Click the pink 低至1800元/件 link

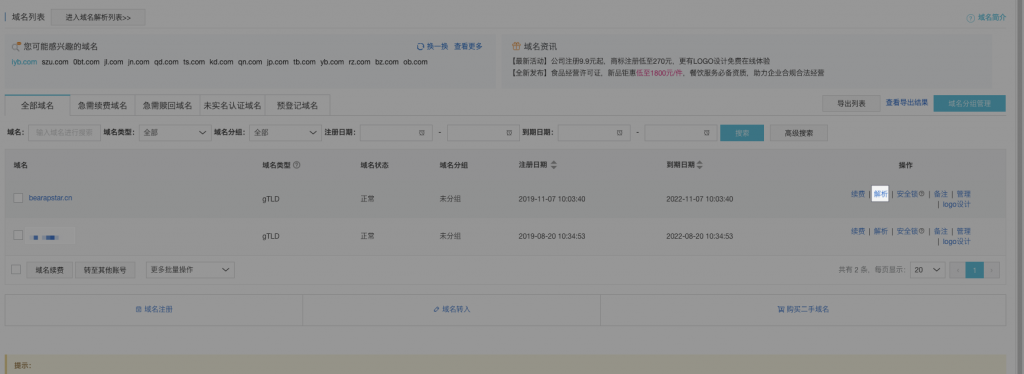click(x=661, y=73)
